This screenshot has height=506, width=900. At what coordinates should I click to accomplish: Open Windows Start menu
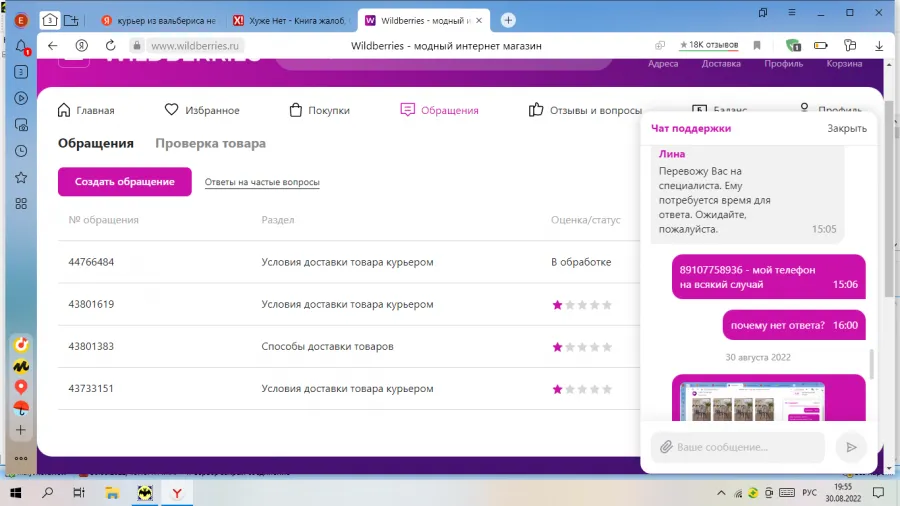tap(15, 493)
